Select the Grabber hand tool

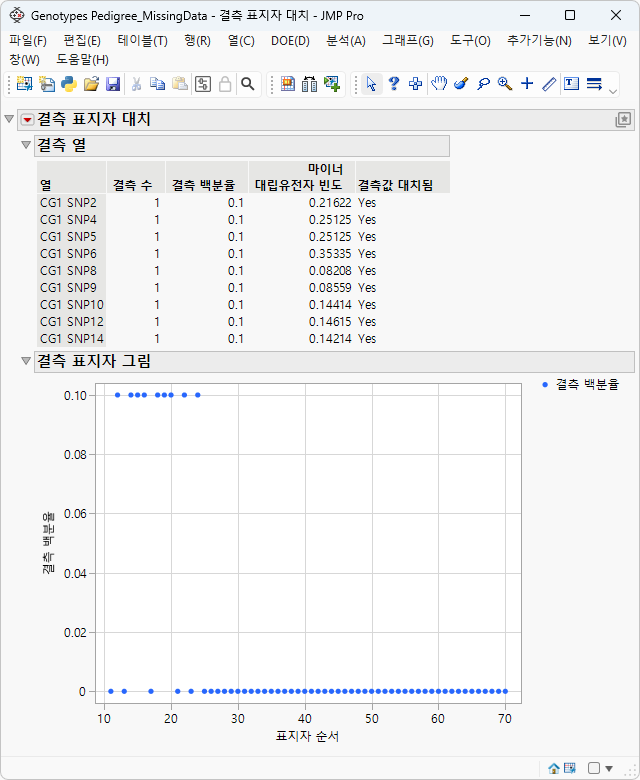[x=439, y=84]
